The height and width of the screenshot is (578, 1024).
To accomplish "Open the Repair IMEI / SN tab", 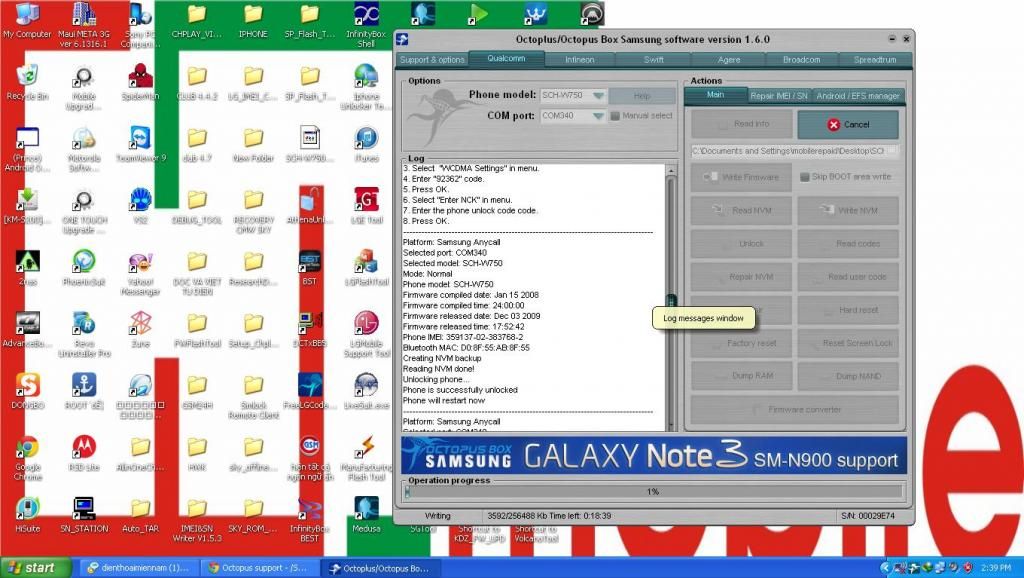I will 778,96.
